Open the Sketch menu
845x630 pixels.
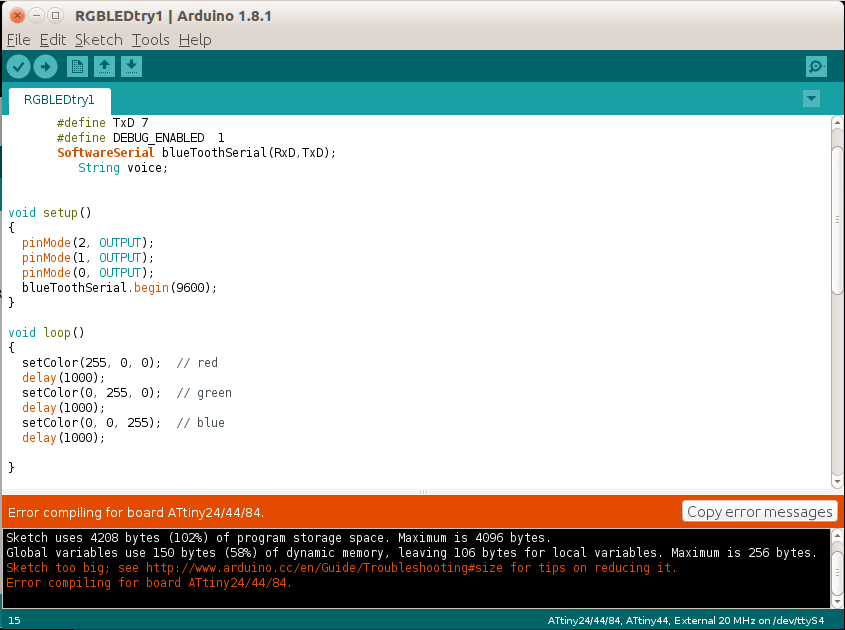pyautogui.click(x=99, y=40)
